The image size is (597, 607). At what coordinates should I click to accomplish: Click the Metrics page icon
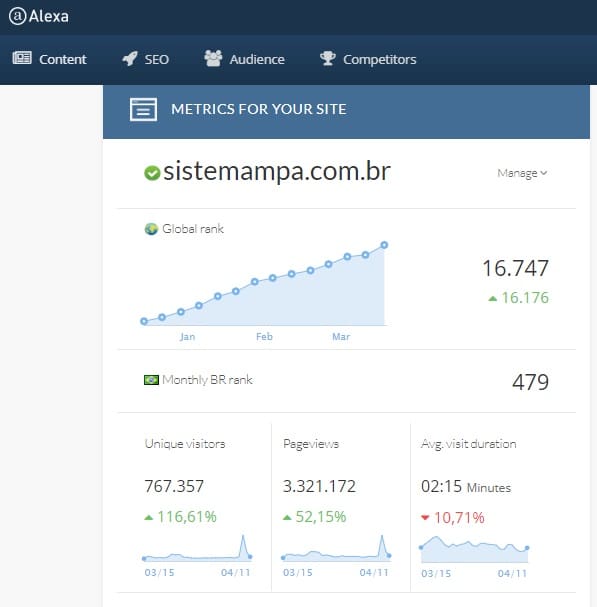click(143, 110)
